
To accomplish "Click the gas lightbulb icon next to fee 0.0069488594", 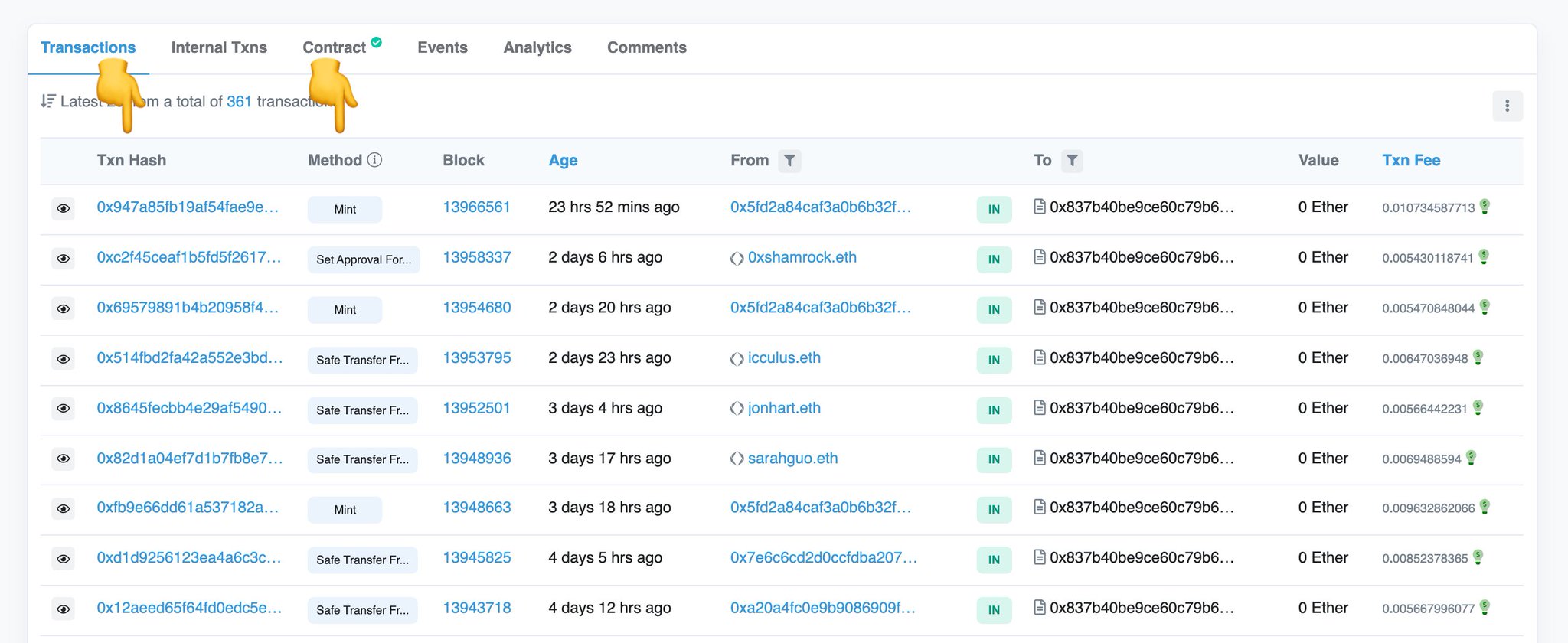I will (1471, 458).
